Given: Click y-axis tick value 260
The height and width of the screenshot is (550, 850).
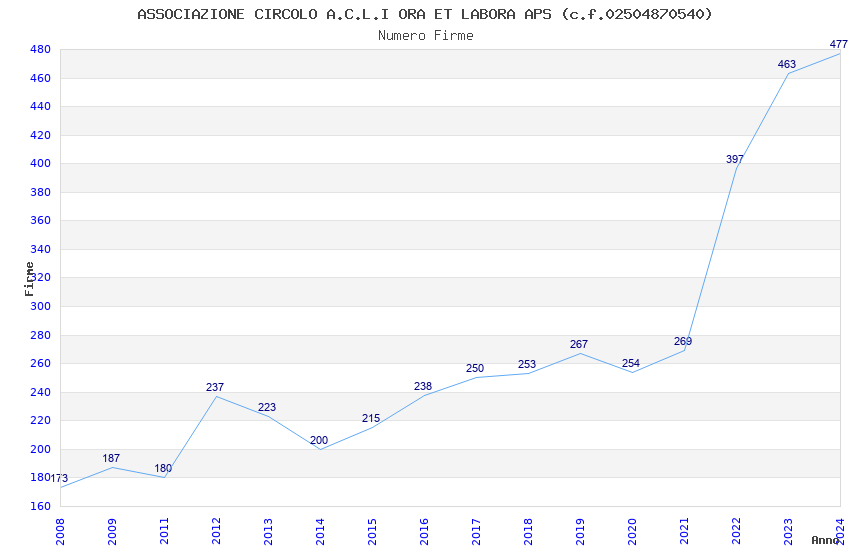Looking at the screenshot, I should coord(41,364).
